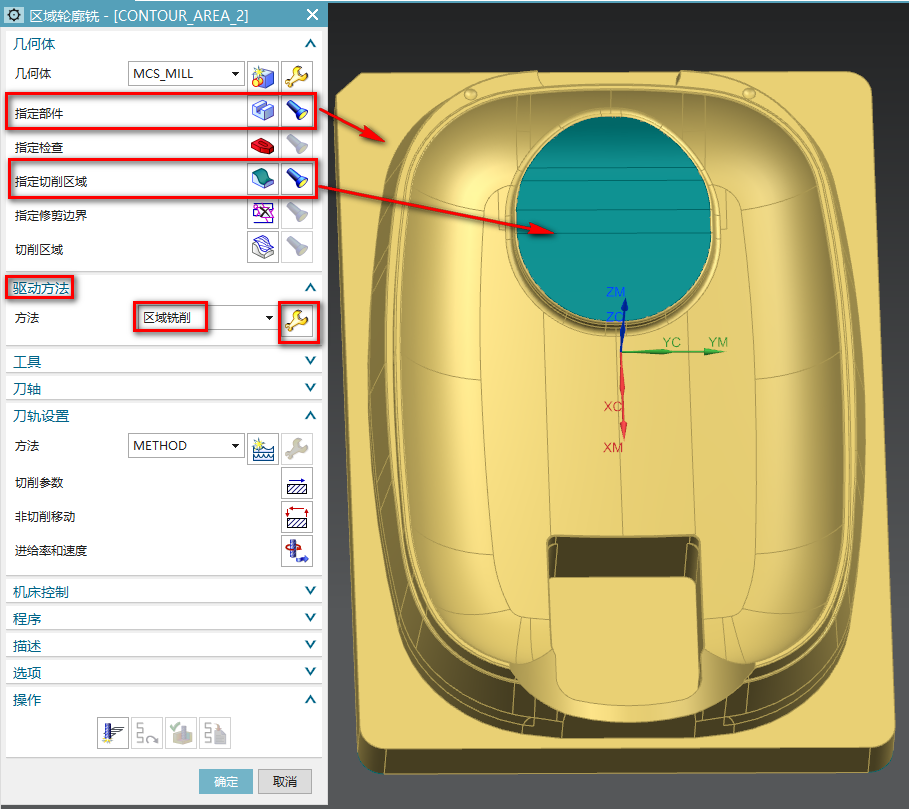Click the 确定 button

226,782
